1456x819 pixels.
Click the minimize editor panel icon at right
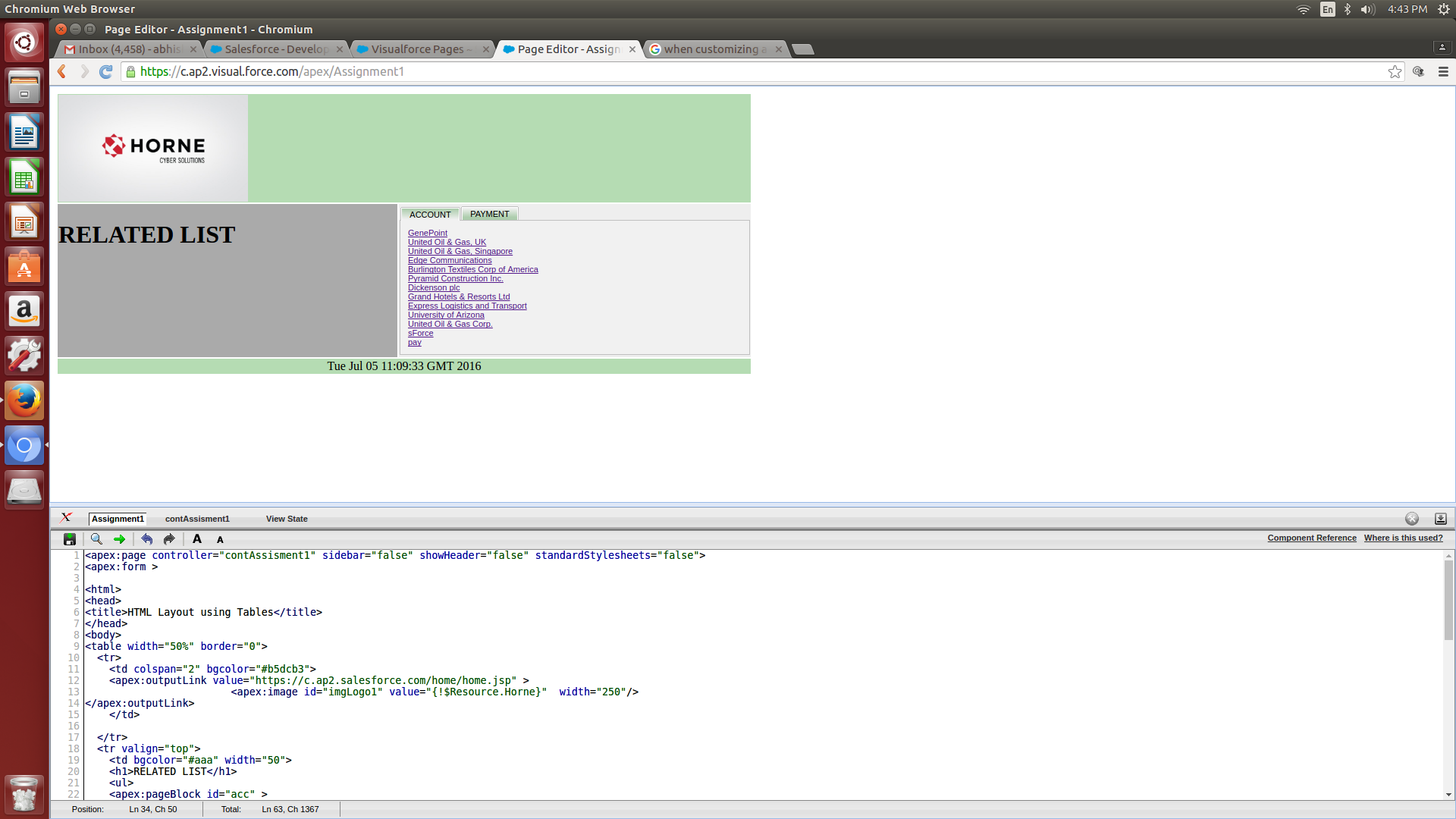1440,519
